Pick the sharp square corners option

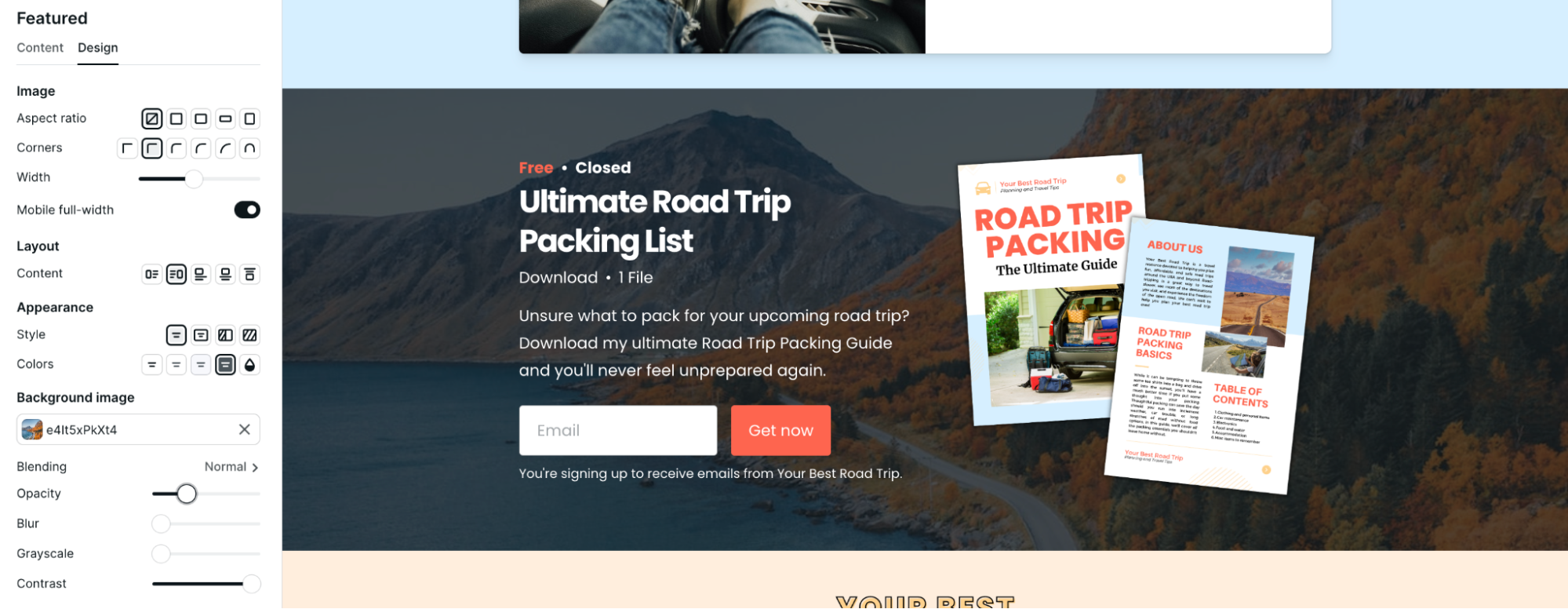[x=127, y=148]
